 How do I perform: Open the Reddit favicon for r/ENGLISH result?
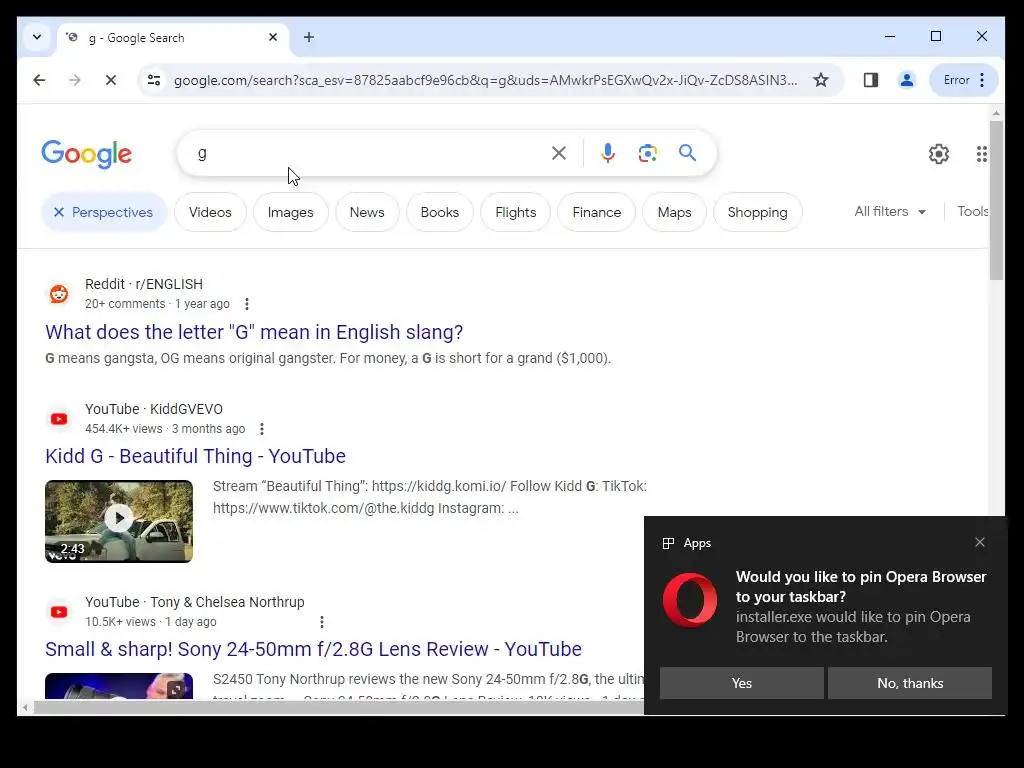(59, 293)
